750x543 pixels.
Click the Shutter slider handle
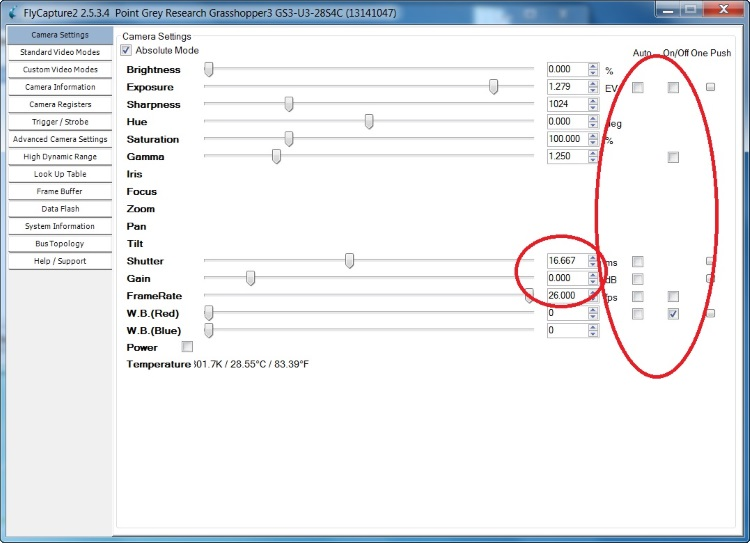point(349,261)
